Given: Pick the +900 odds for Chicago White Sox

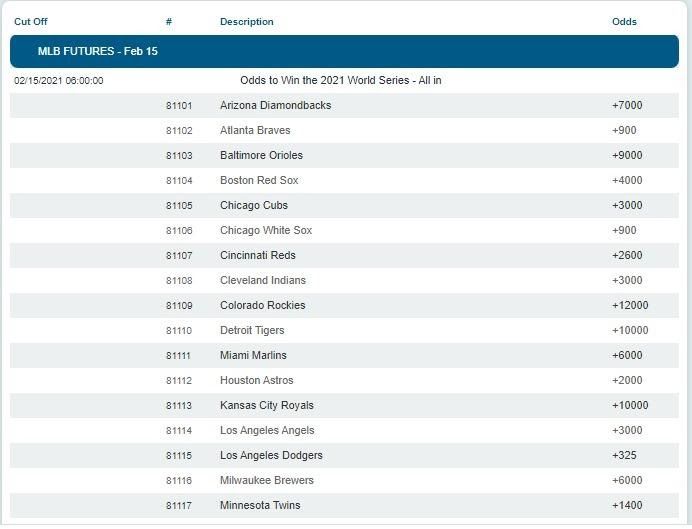Looking at the screenshot, I should click(624, 230).
